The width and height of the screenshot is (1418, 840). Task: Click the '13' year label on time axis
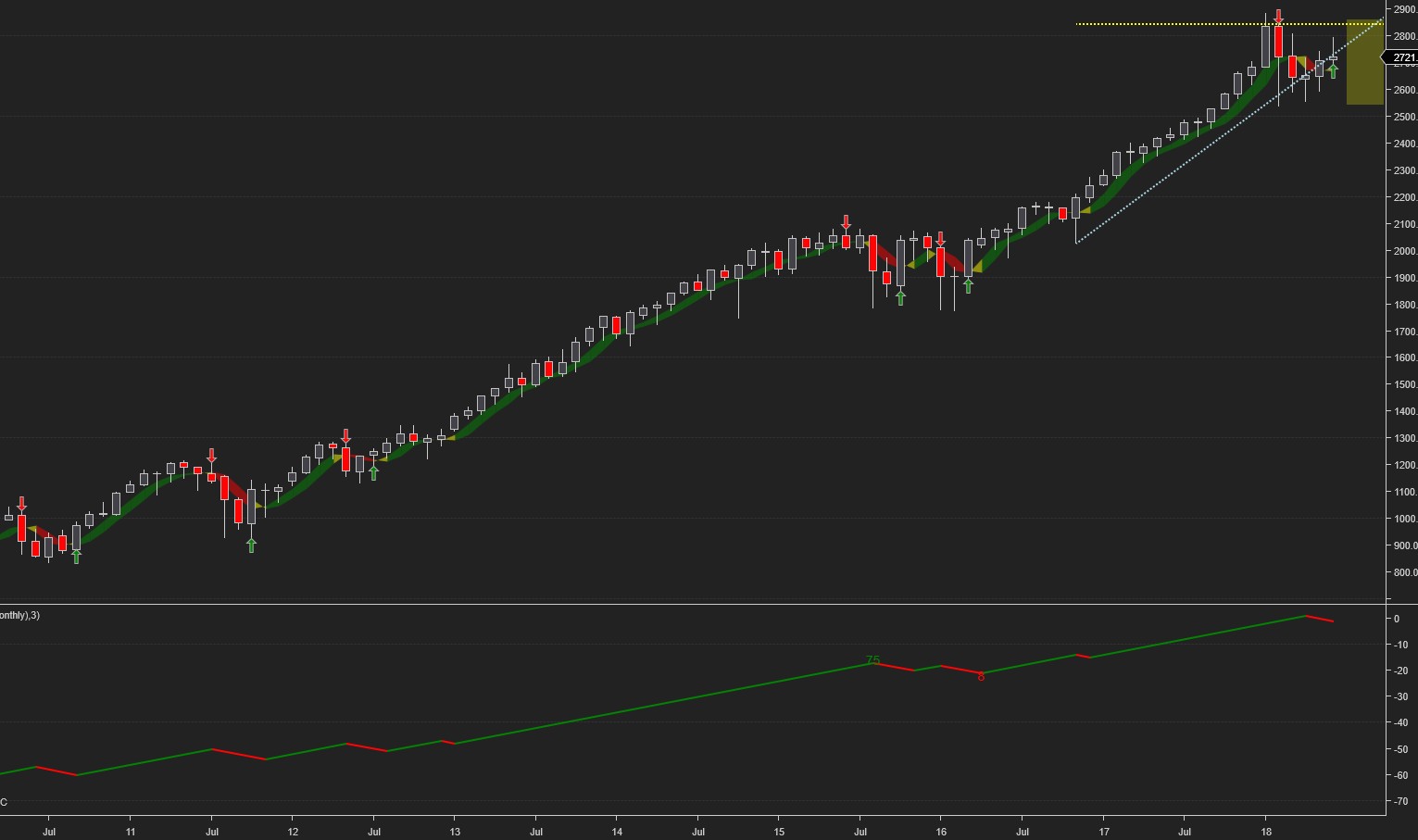454,832
